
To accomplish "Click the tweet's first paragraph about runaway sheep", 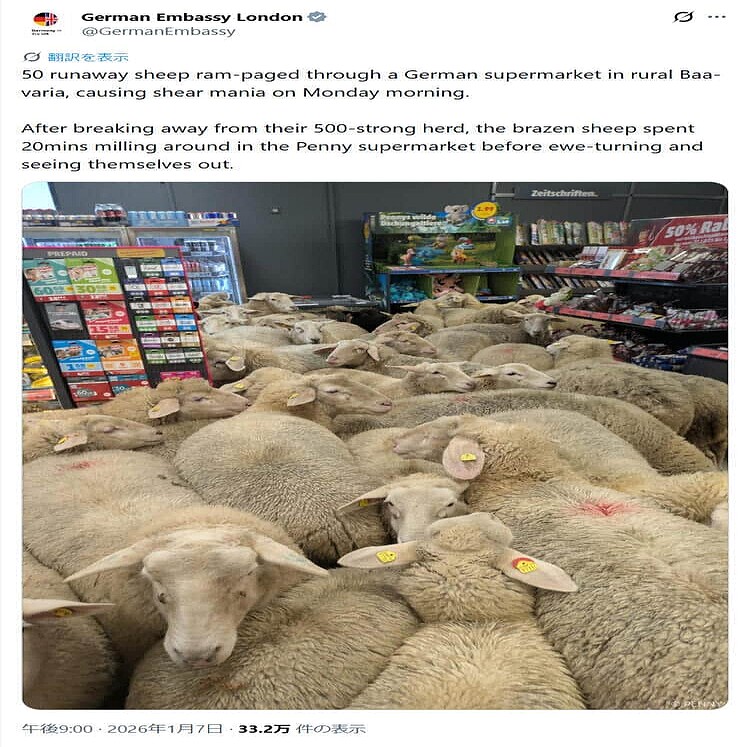I will [371, 83].
